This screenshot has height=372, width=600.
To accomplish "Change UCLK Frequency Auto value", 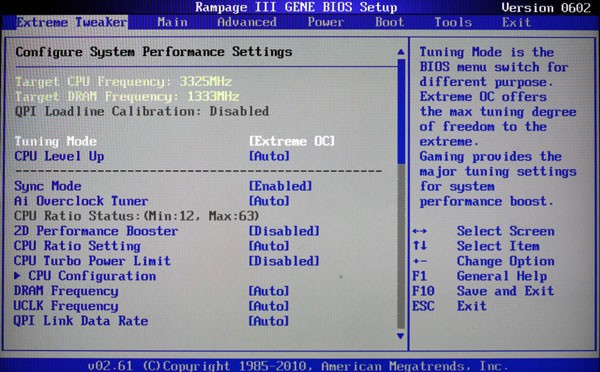I will (269, 306).
